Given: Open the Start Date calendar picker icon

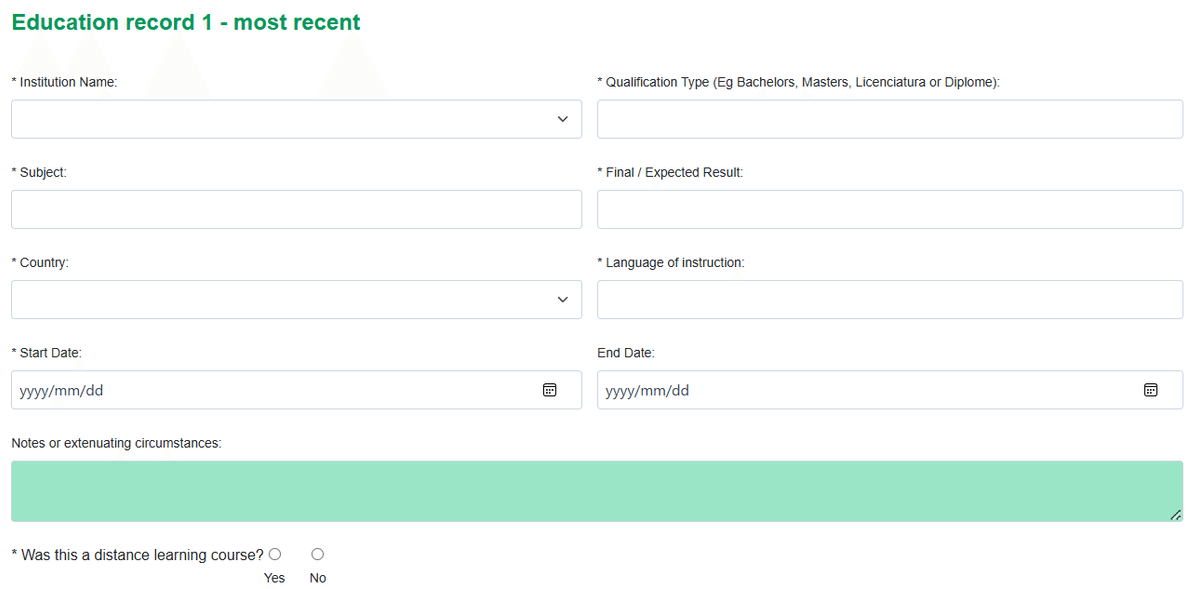Looking at the screenshot, I should 549,390.
